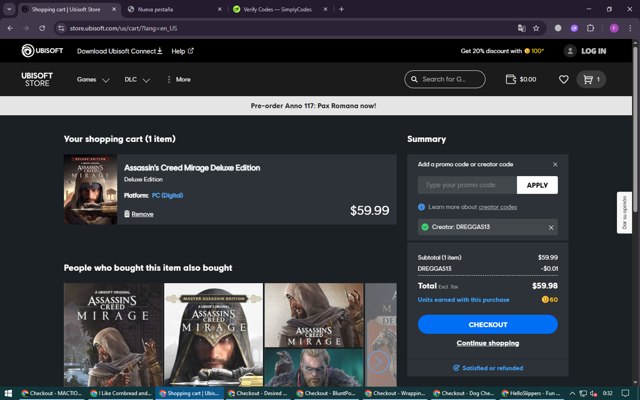This screenshot has height=400, width=640.
Task: Click the LOG IN button
Action: click(x=593, y=51)
